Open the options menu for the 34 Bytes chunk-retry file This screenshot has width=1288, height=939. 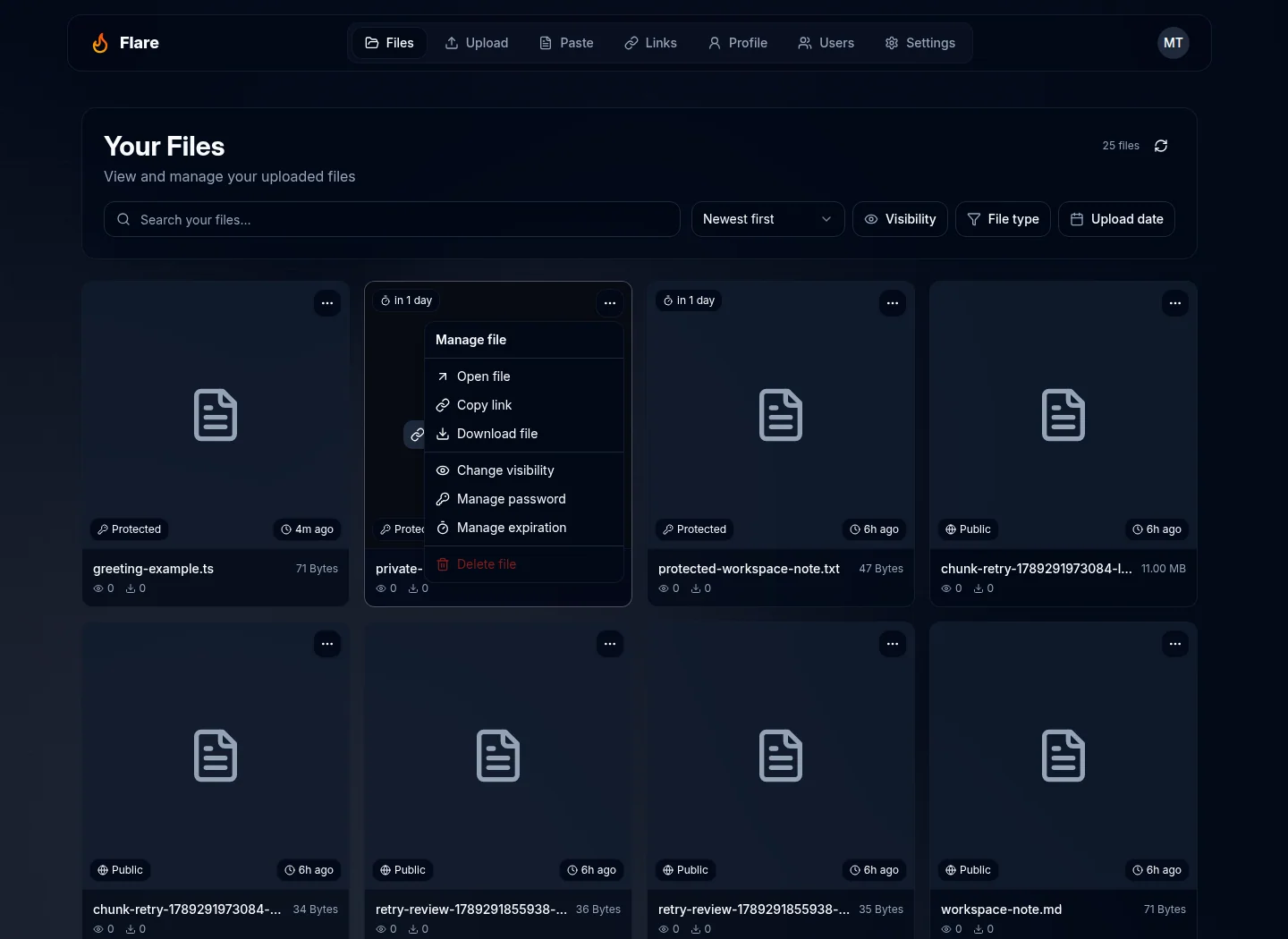(327, 644)
